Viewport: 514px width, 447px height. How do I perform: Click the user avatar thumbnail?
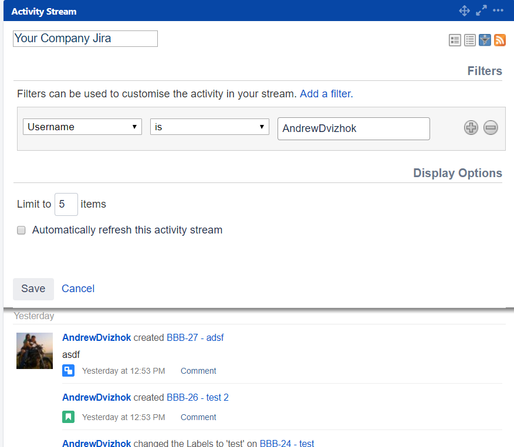35,351
